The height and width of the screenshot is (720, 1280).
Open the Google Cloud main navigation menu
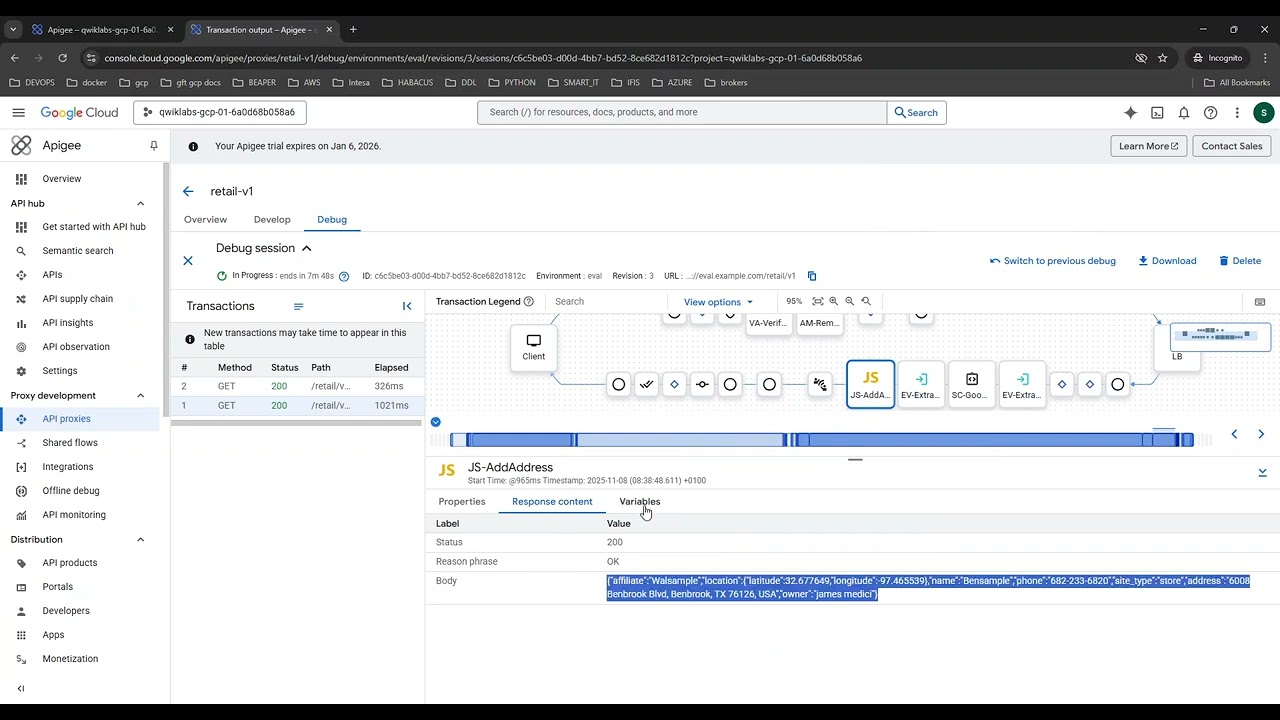click(x=18, y=113)
